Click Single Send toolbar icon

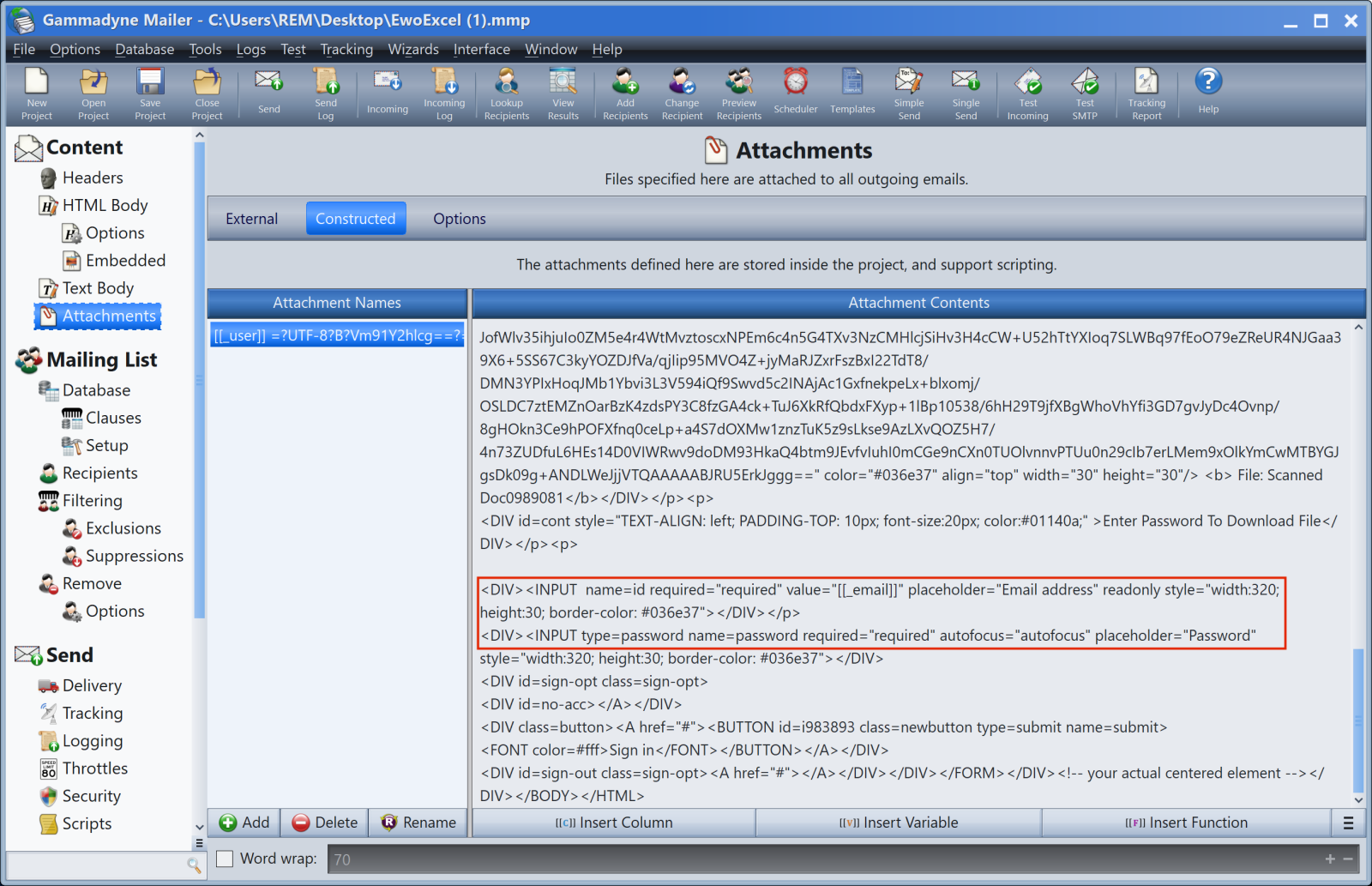tap(966, 81)
